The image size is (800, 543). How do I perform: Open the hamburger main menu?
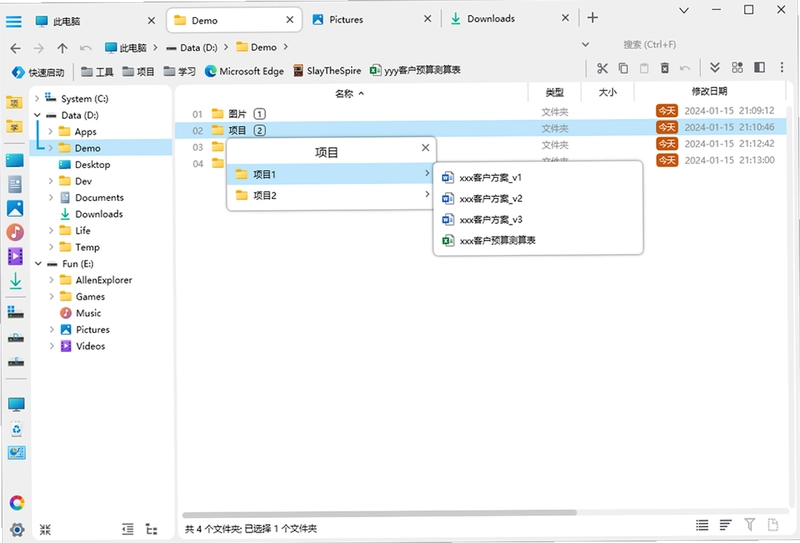click(14, 21)
